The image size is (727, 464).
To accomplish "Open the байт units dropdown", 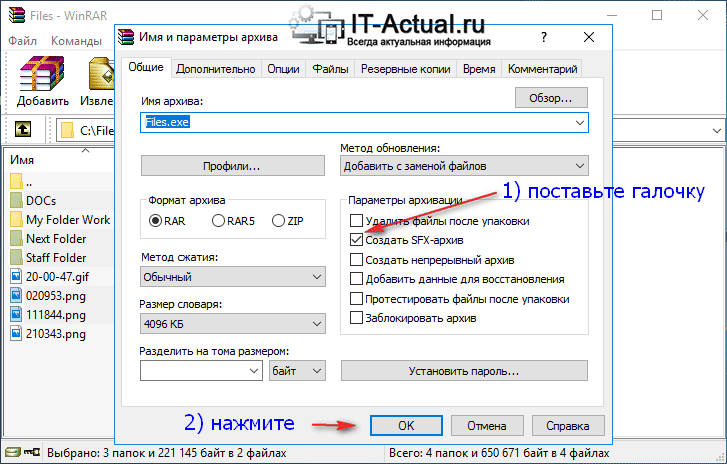I will (297, 371).
